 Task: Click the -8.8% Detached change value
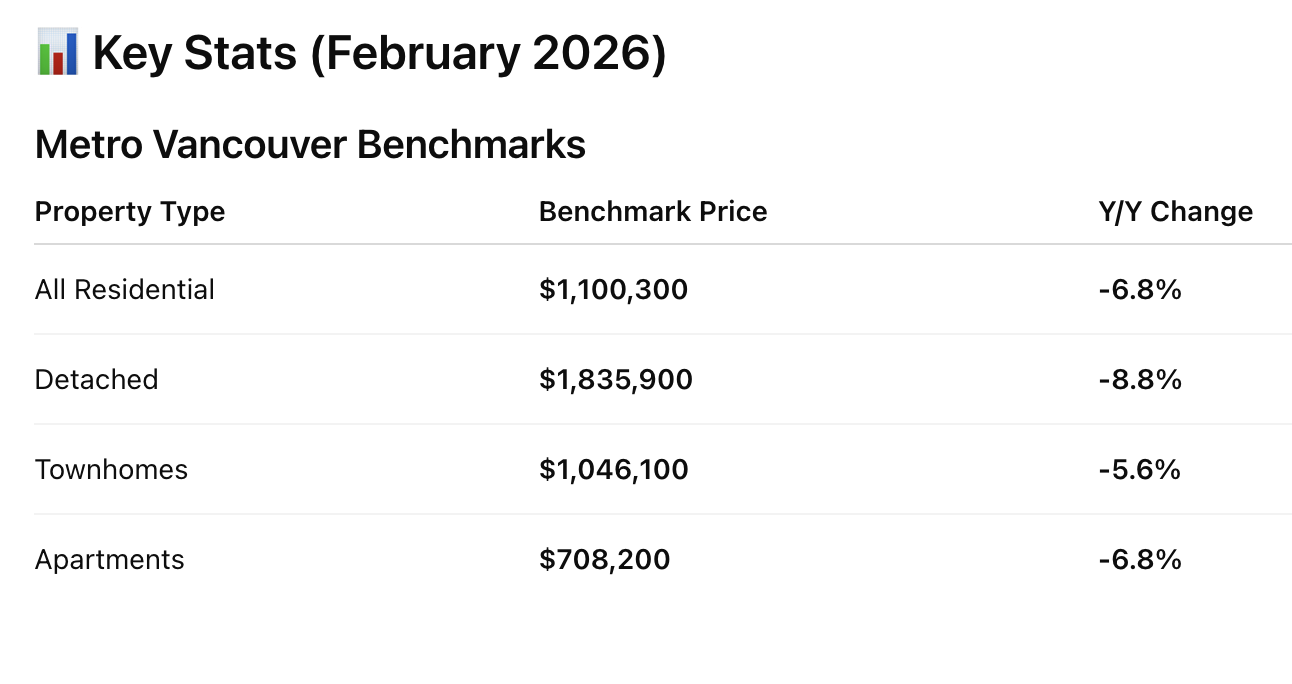(1140, 380)
